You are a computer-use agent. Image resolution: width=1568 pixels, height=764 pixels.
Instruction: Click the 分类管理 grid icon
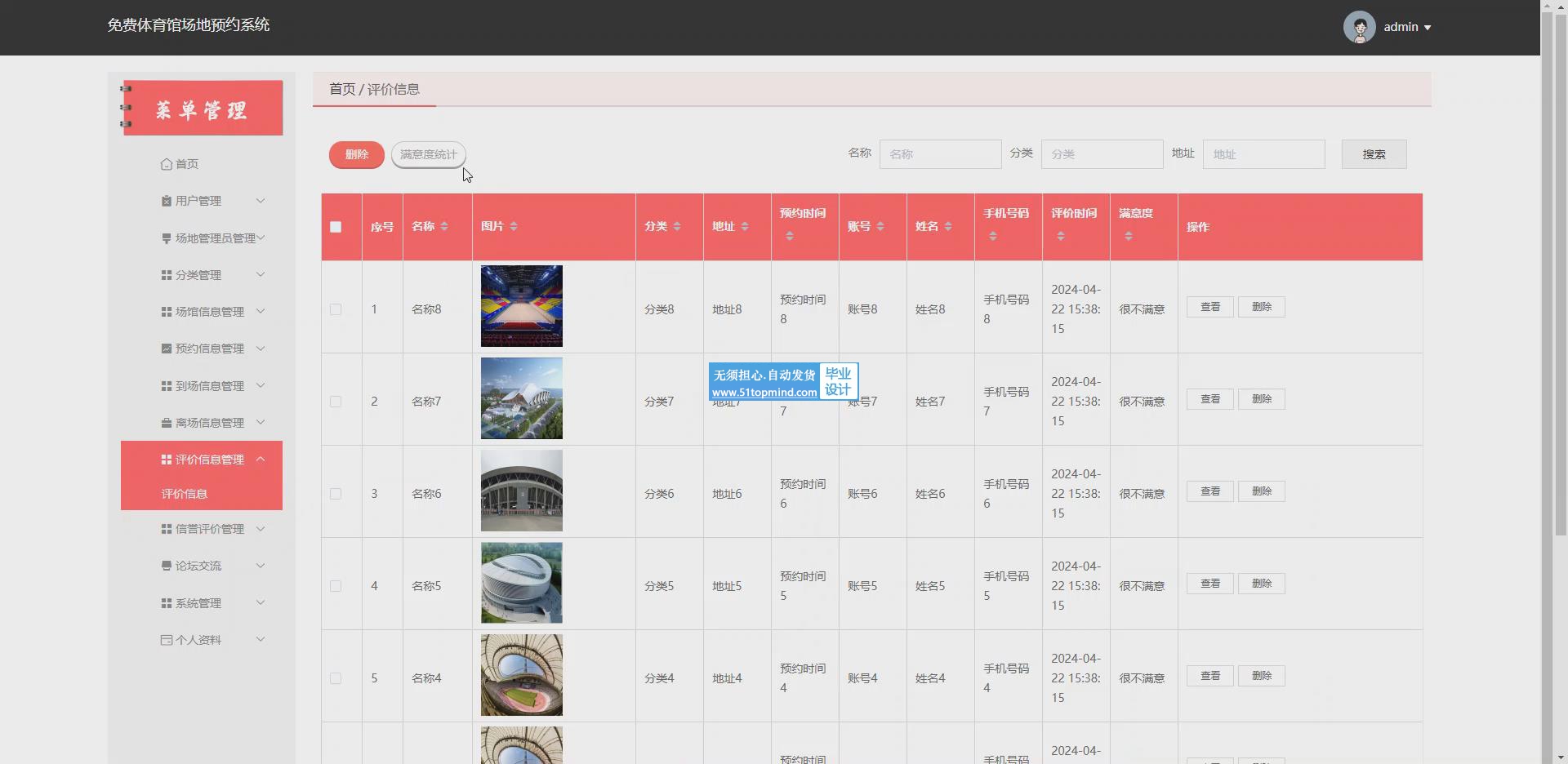click(x=167, y=275)
